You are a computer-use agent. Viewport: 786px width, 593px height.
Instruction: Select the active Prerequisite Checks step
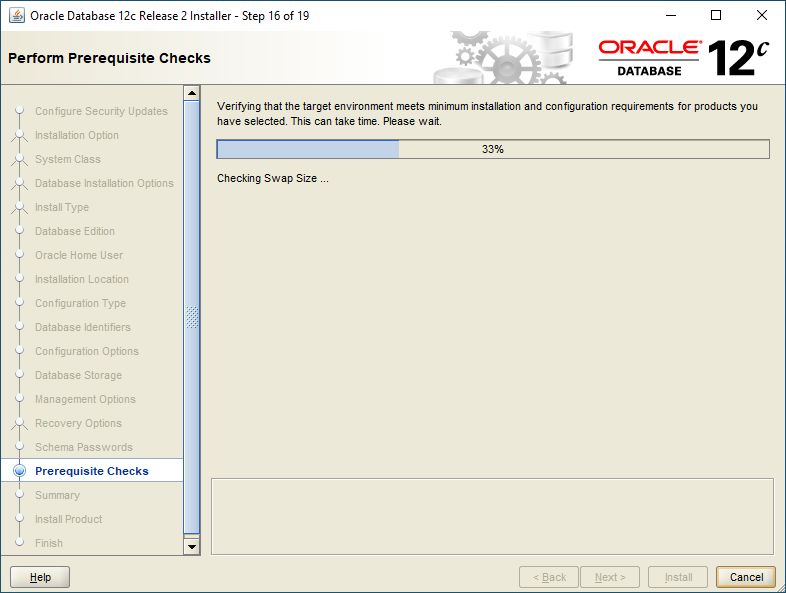(92, 471)
